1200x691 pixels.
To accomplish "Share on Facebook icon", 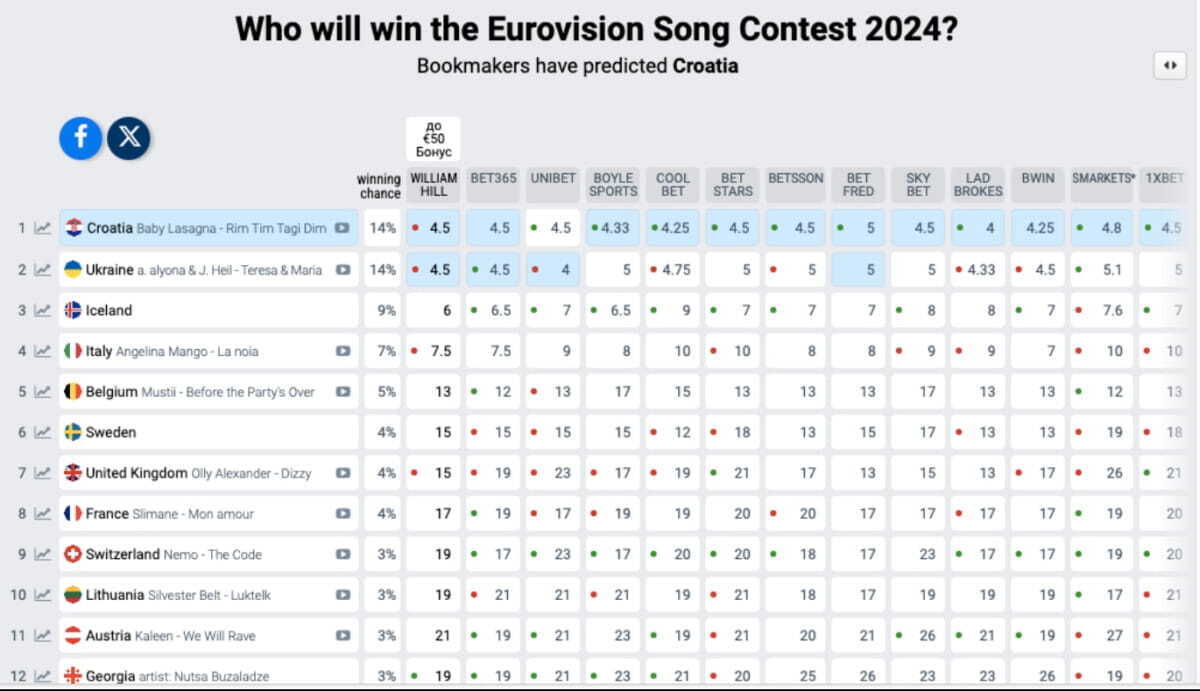I will pos(80,138).
